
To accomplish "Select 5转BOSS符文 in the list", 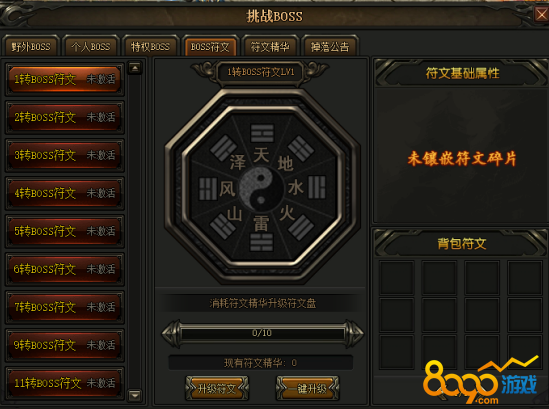I will tap(64, 231).
